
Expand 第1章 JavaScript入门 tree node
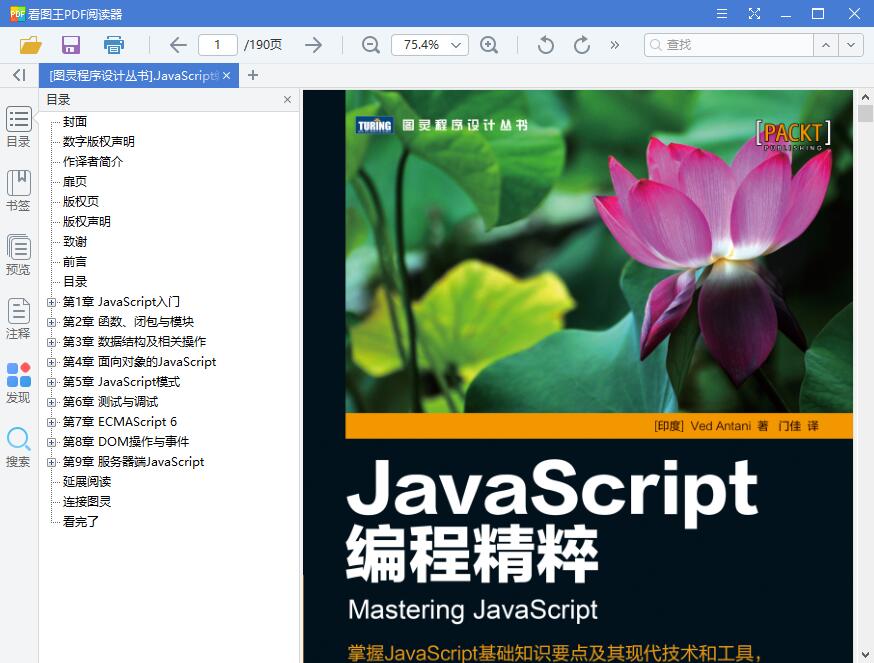coord(51,302)
